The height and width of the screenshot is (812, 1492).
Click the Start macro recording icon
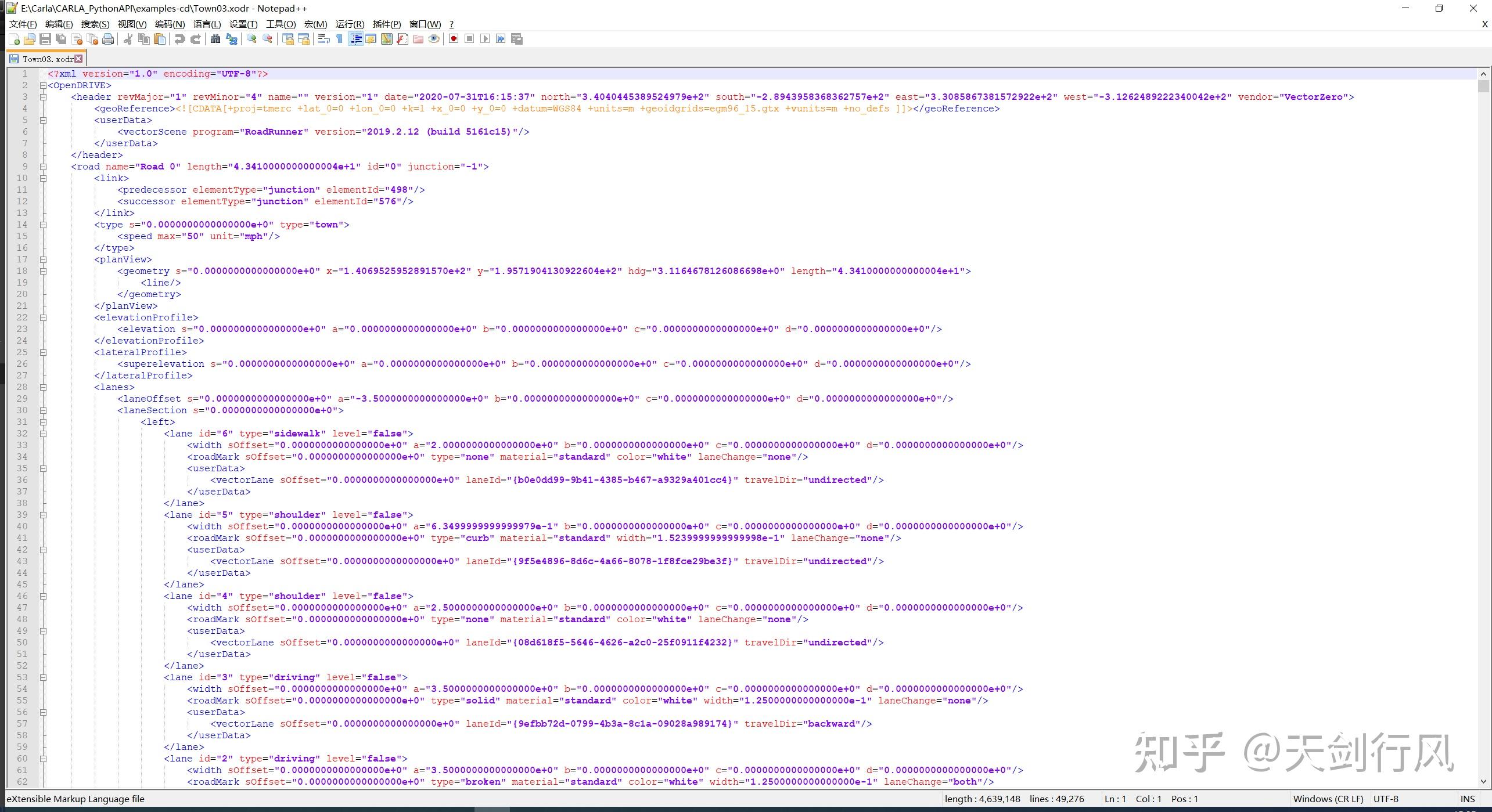click(454, 39)
